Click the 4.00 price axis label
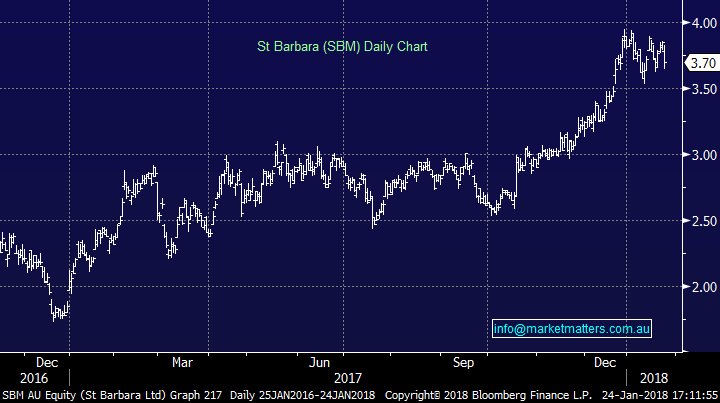 704,22
